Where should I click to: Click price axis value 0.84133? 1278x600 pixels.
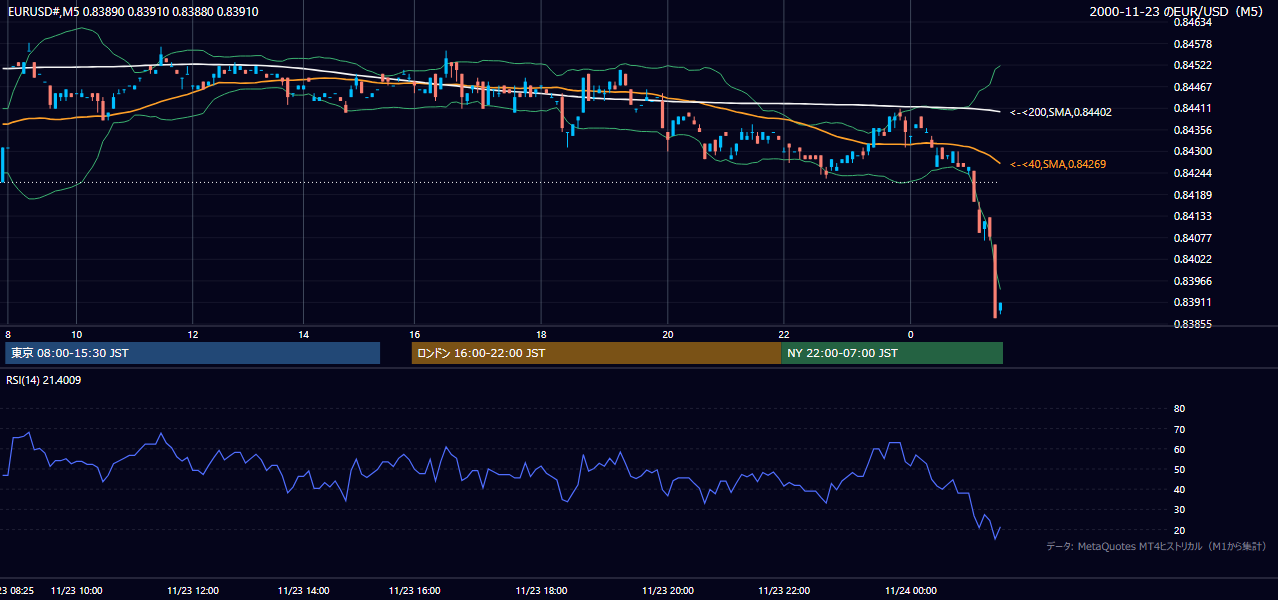tap(1192, 216)
